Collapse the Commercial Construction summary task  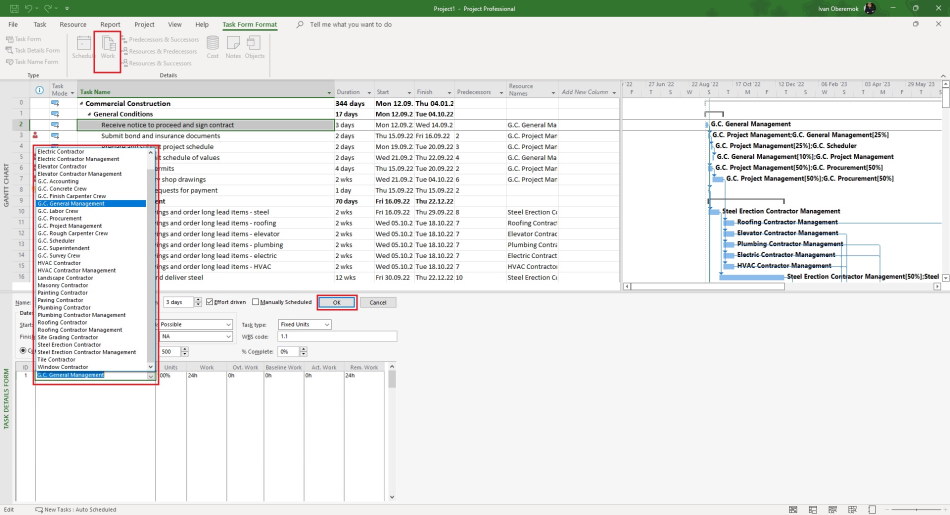82,104
